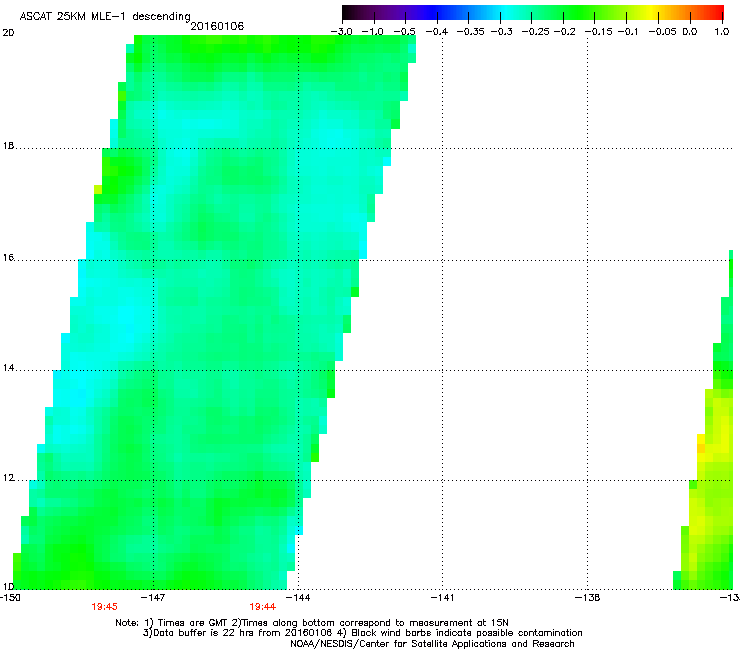Click the title 'ASCAT 25KM MLE-1 descending'
The image size is (740, 650).
[105, 16]
